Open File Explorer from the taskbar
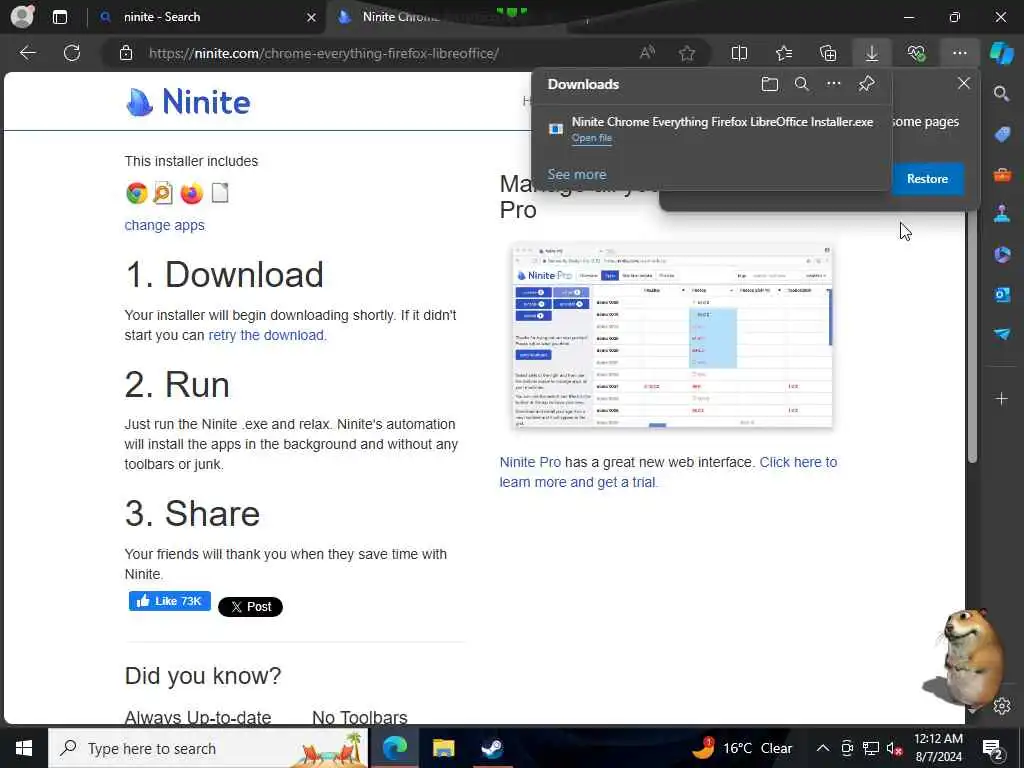The width and height of the screenshot is (1024, 768). [x=443, y=748]
